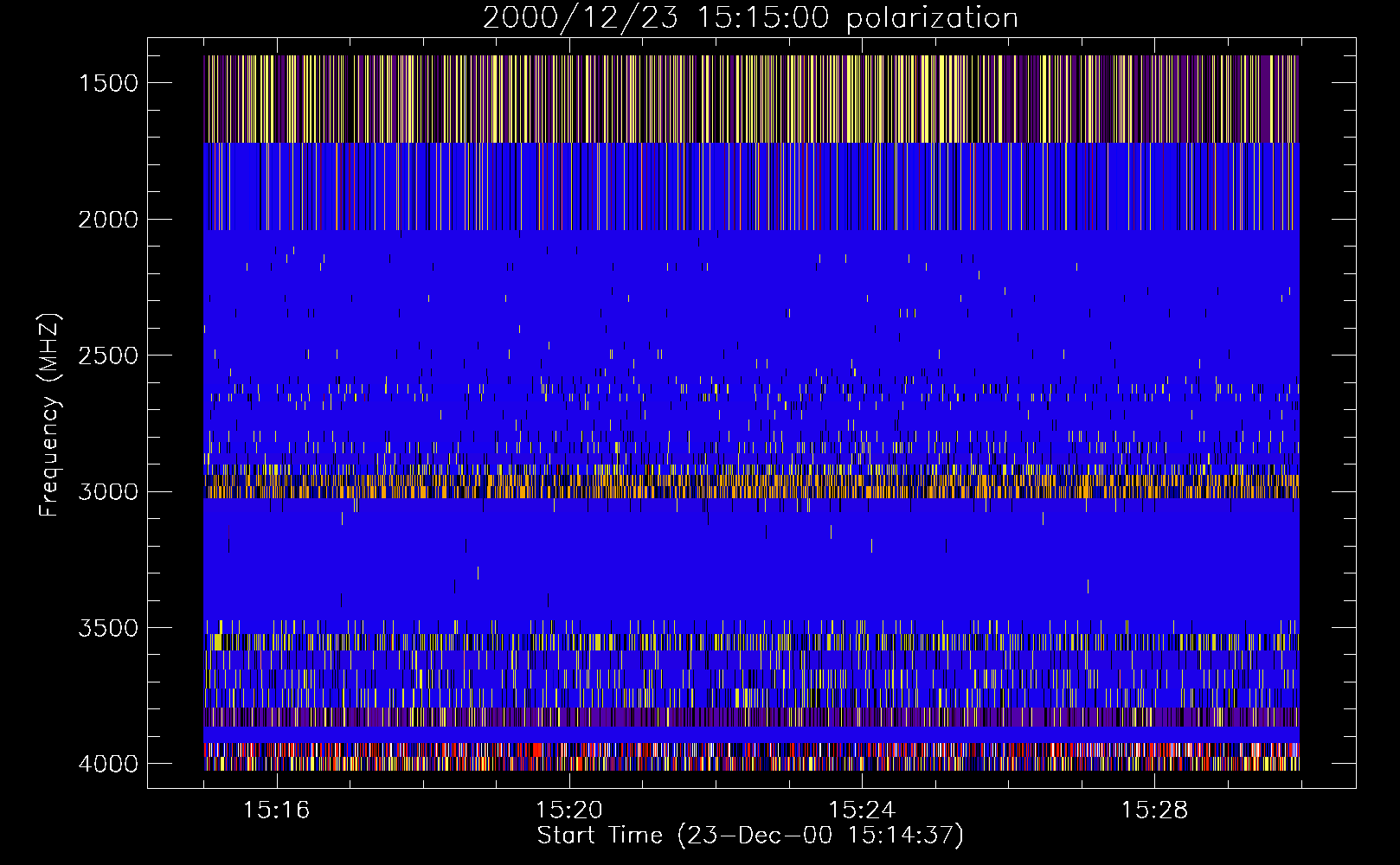Click the 'Frequency (MHZ)' y-axis label

point(50,414)
